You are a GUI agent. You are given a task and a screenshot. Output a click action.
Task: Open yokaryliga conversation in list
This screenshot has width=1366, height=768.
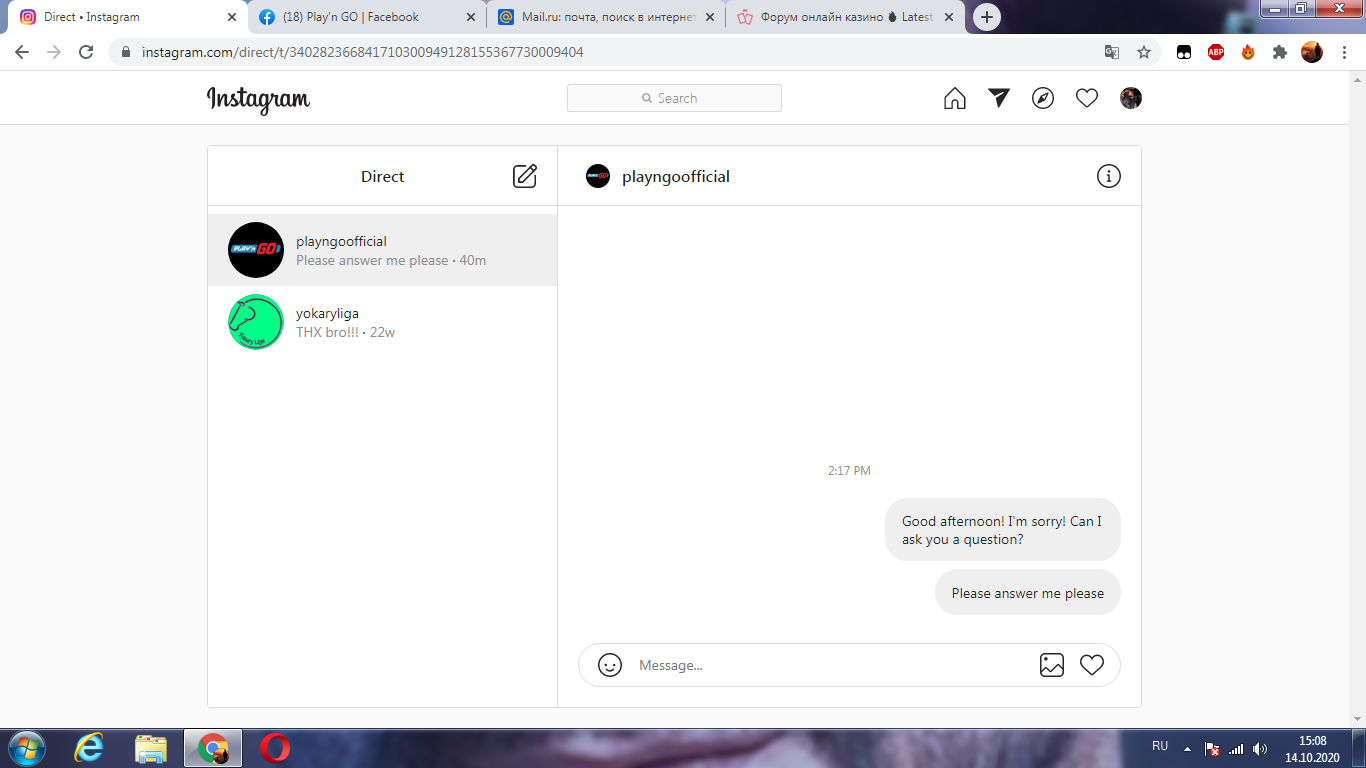tap(382, 322)
